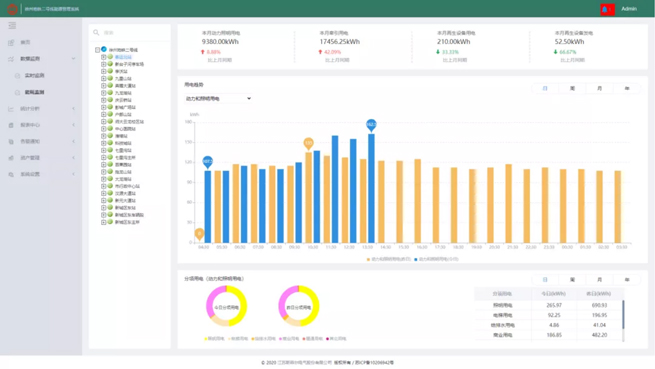Toggle the orange yesterday series in chart legend
This screenshot has height=369, width=655.
(x=388, y=260)
